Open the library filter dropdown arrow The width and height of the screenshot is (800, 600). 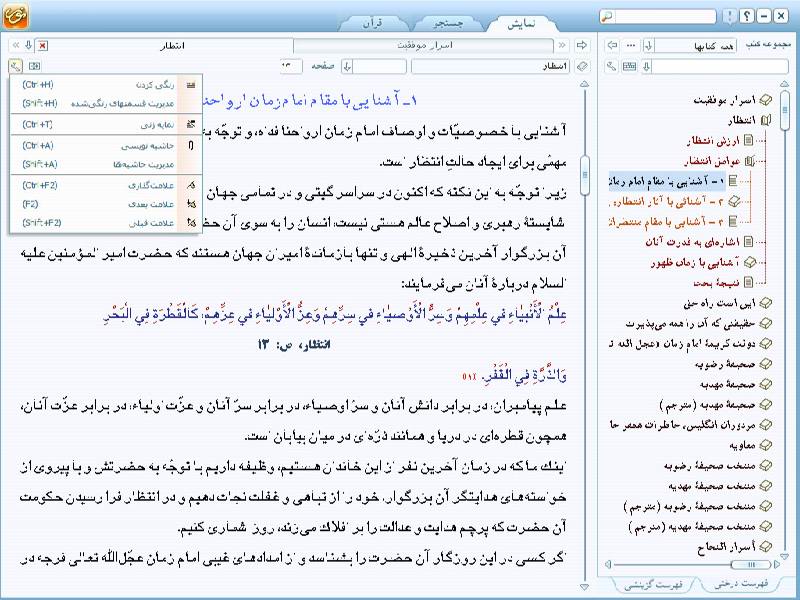click(x=646, y=66)
